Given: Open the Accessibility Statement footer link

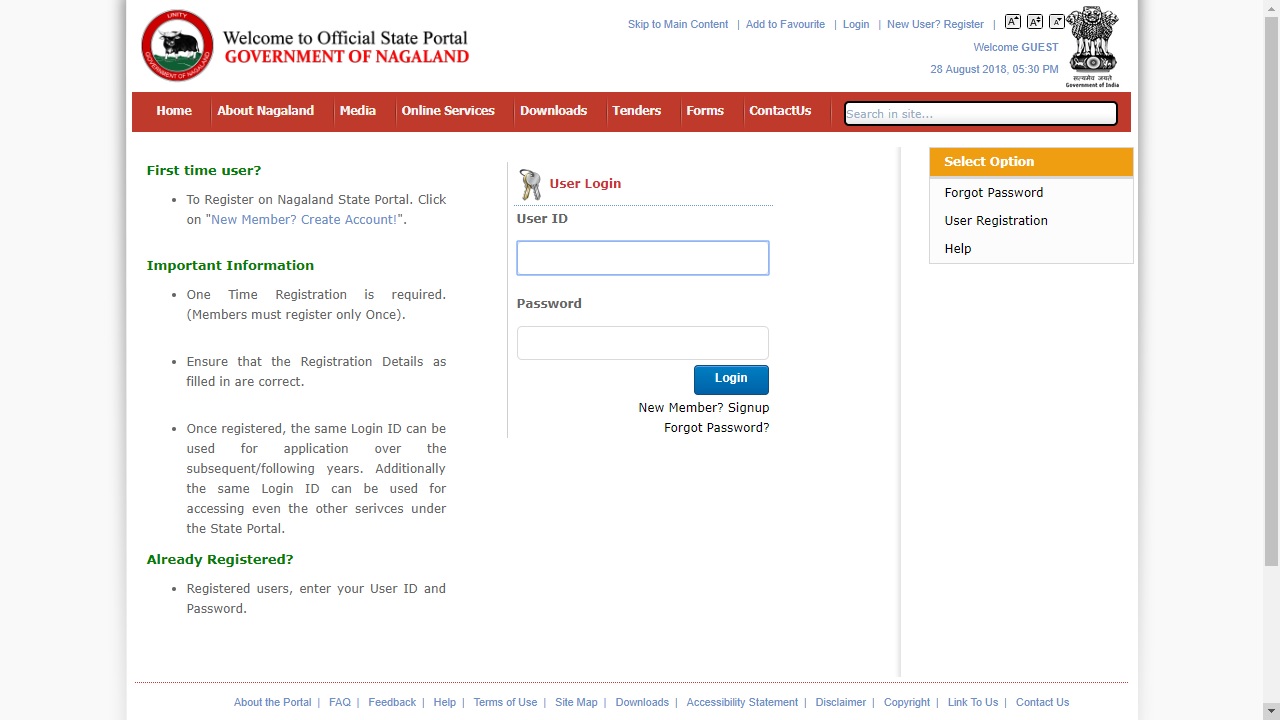Looking at the screenshot, I should 741,702.
